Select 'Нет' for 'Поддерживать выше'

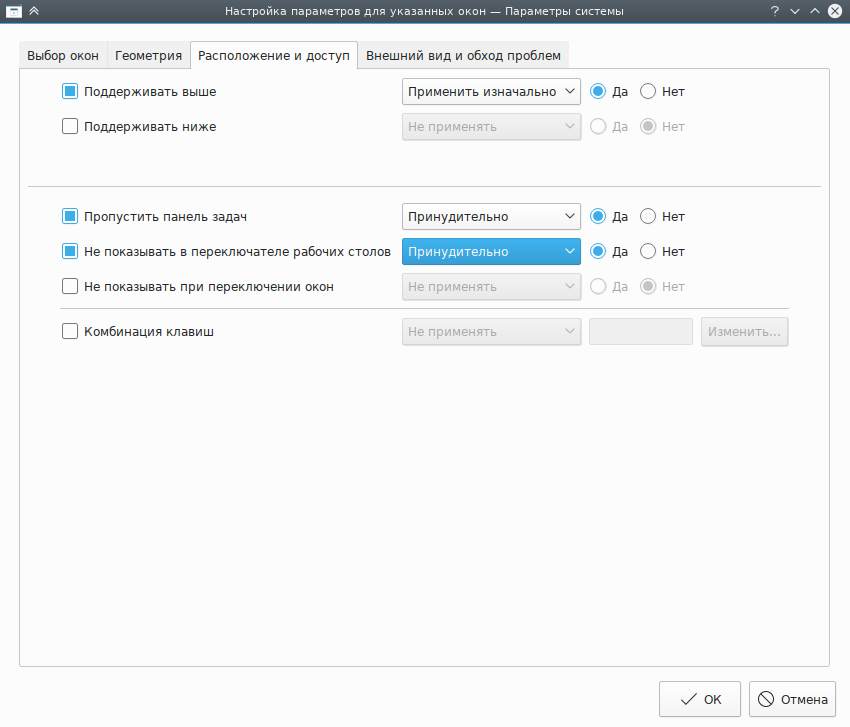[x=648, y=91]
